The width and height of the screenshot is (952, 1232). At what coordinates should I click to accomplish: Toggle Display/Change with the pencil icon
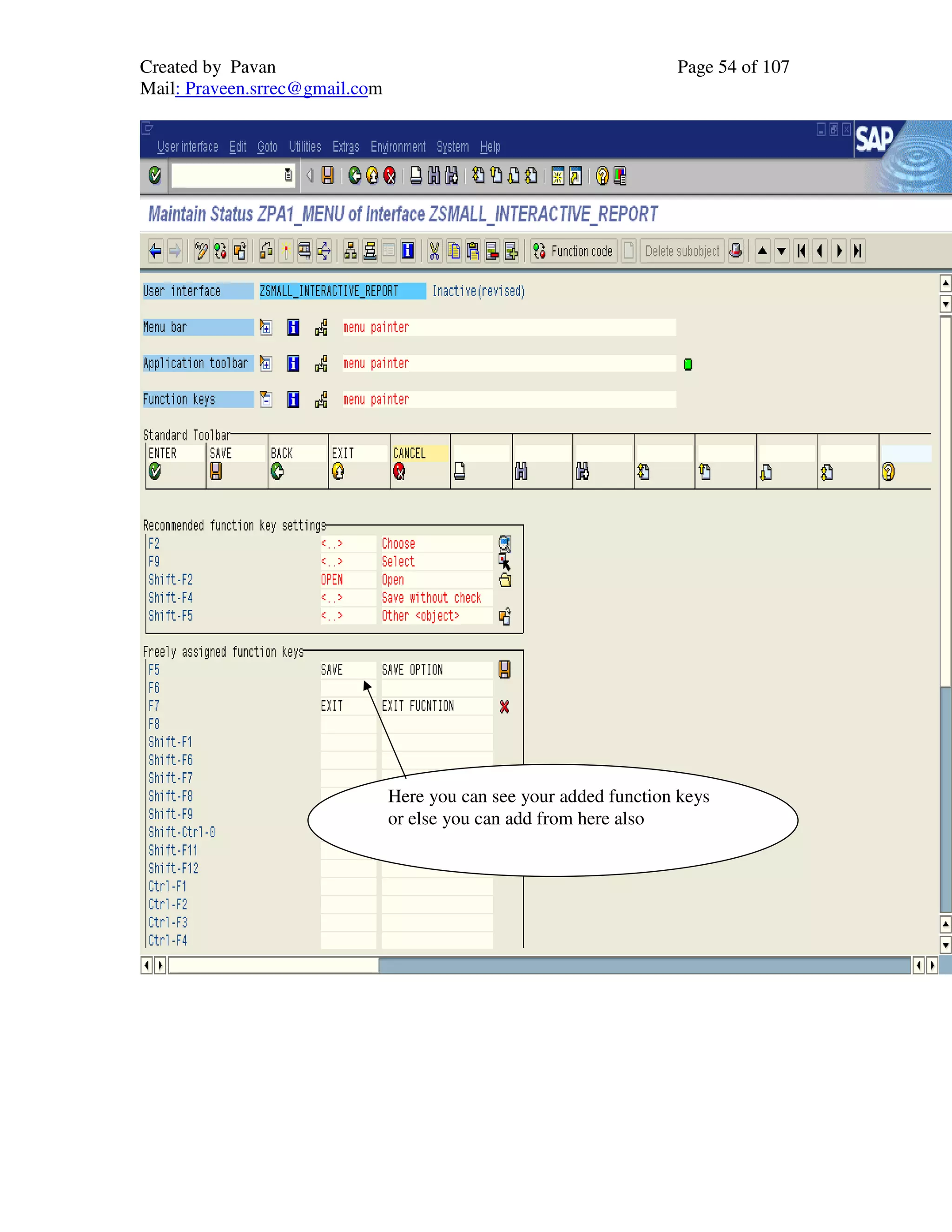click(x=201, y=251)
